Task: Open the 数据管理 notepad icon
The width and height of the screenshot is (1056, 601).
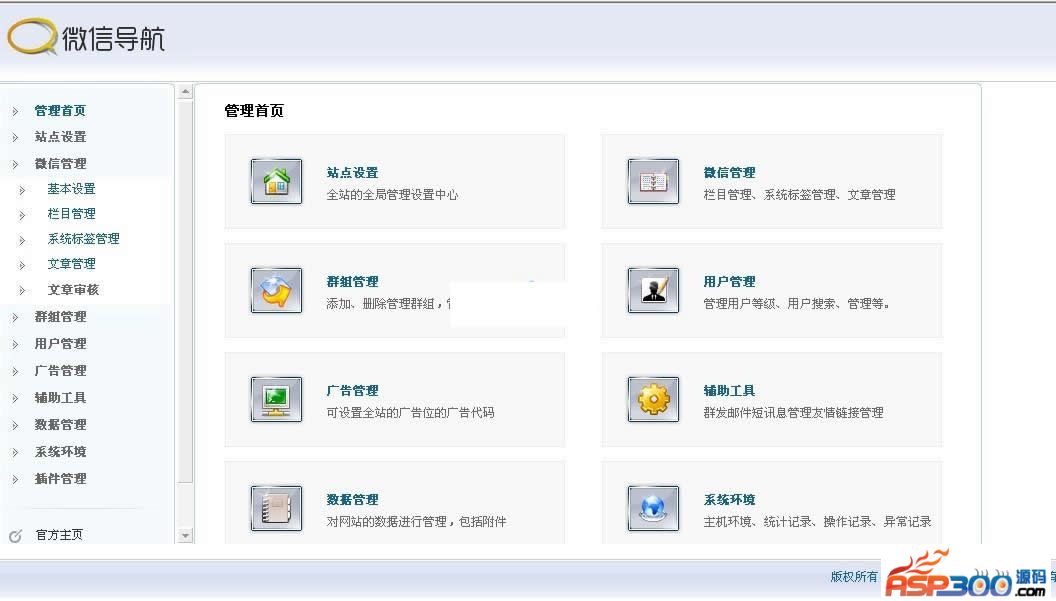Action: pos(276,509)
